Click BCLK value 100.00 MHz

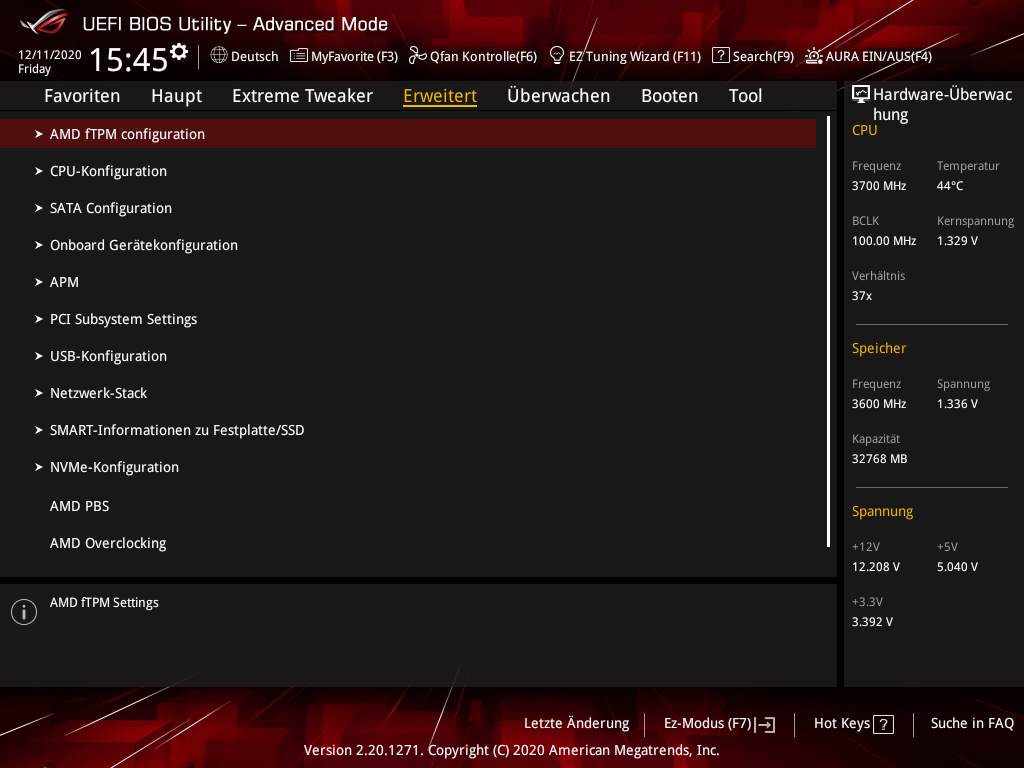pos(884,241)
